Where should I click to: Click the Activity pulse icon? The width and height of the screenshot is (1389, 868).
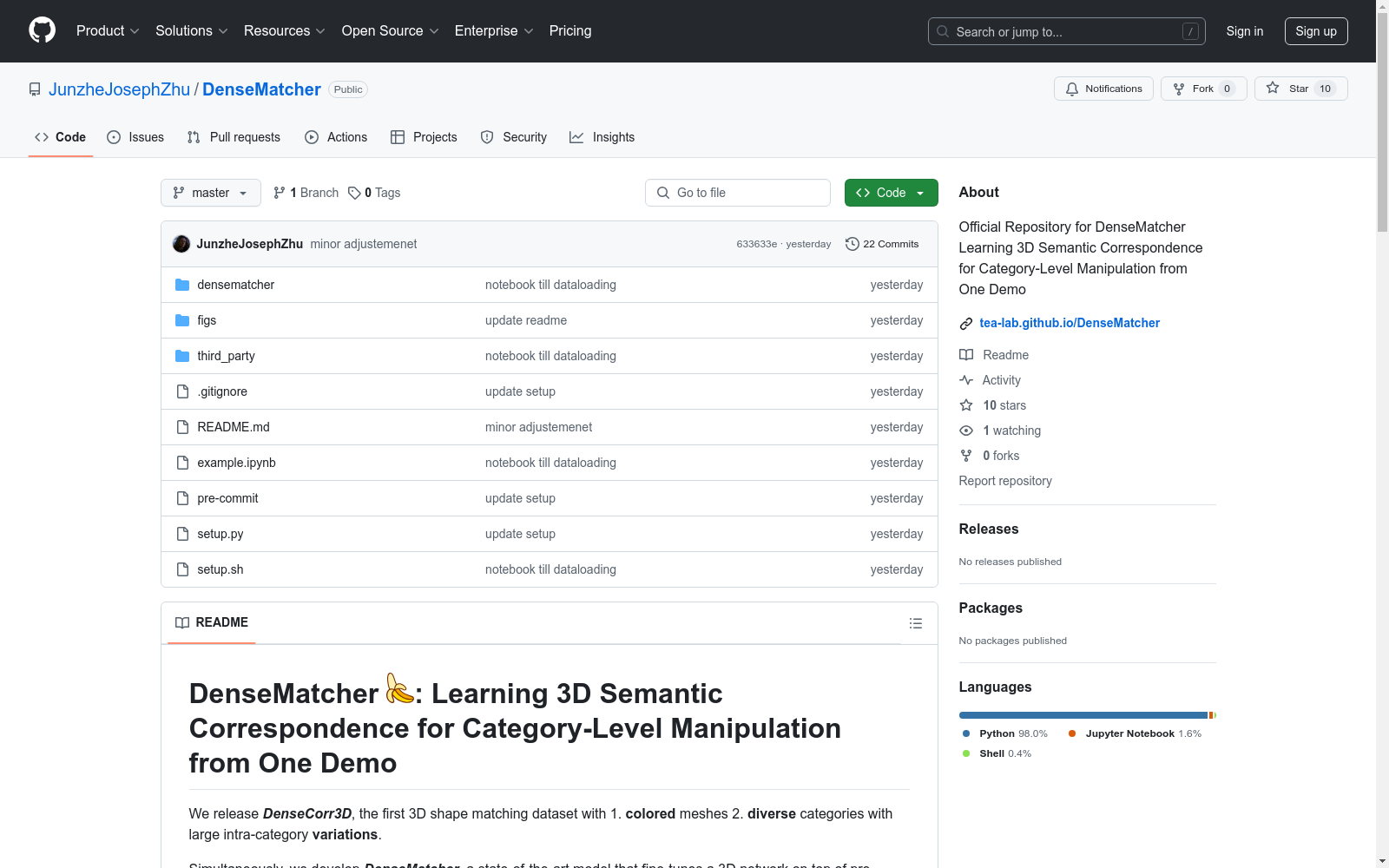(x=966, y=380)
